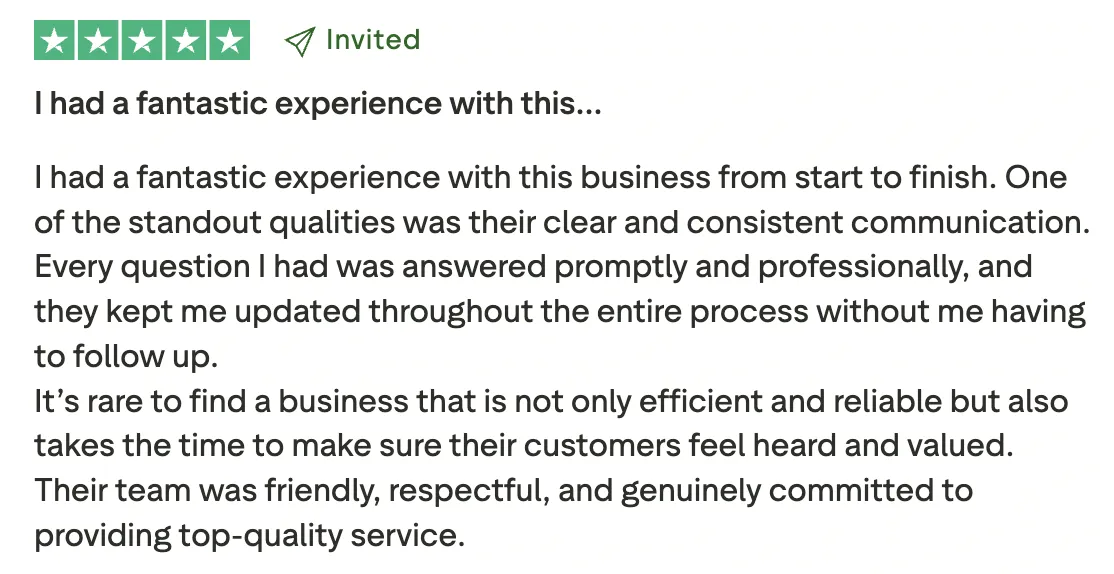Click the second green rating star
The height and width of the screenshot is (574, 1114).
(x=98, y=40)
